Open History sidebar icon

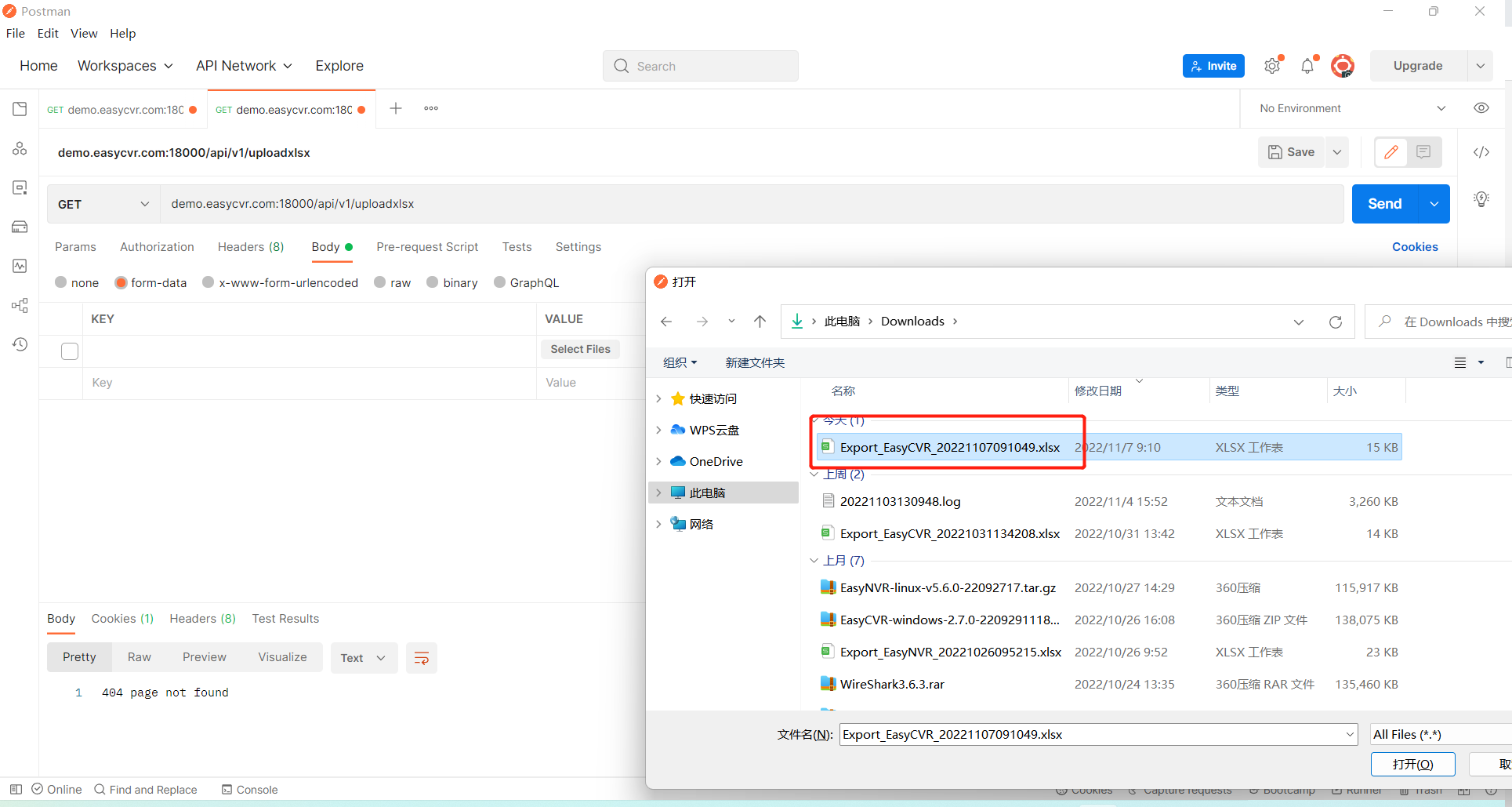click(x=20, y=344)
